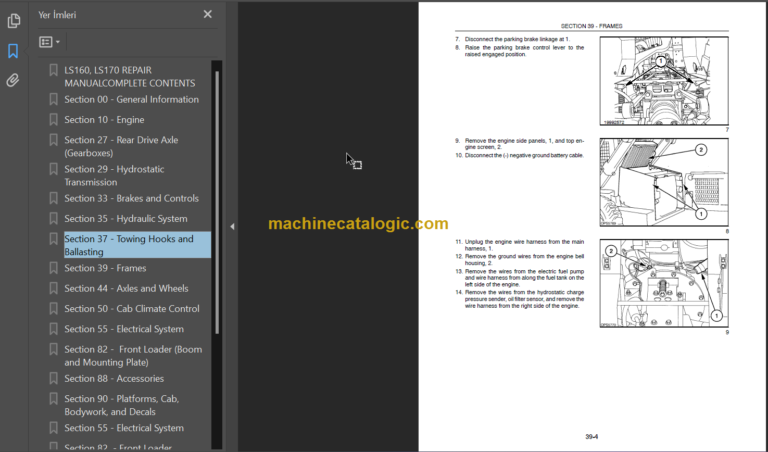This screenshot has width=768, height=452.
Task: Select Section 29 - Hydrostatic Transmission
Action: pos(114,175)
